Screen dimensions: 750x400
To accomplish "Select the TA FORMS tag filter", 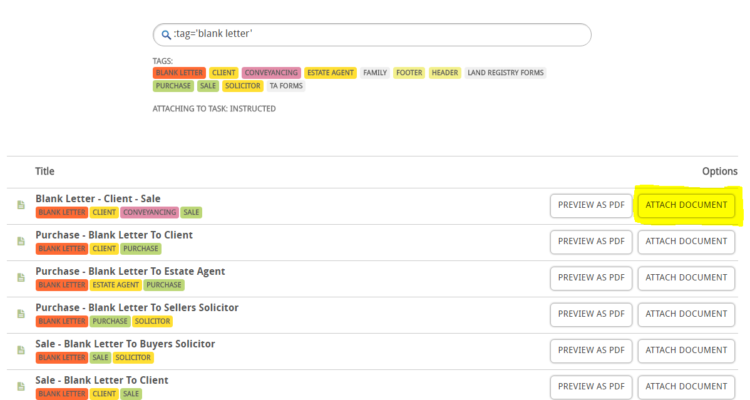I will point(286,86).
